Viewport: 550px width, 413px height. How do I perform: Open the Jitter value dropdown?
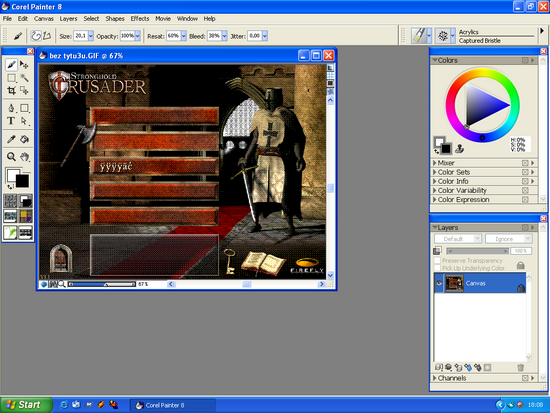point(265,36)
